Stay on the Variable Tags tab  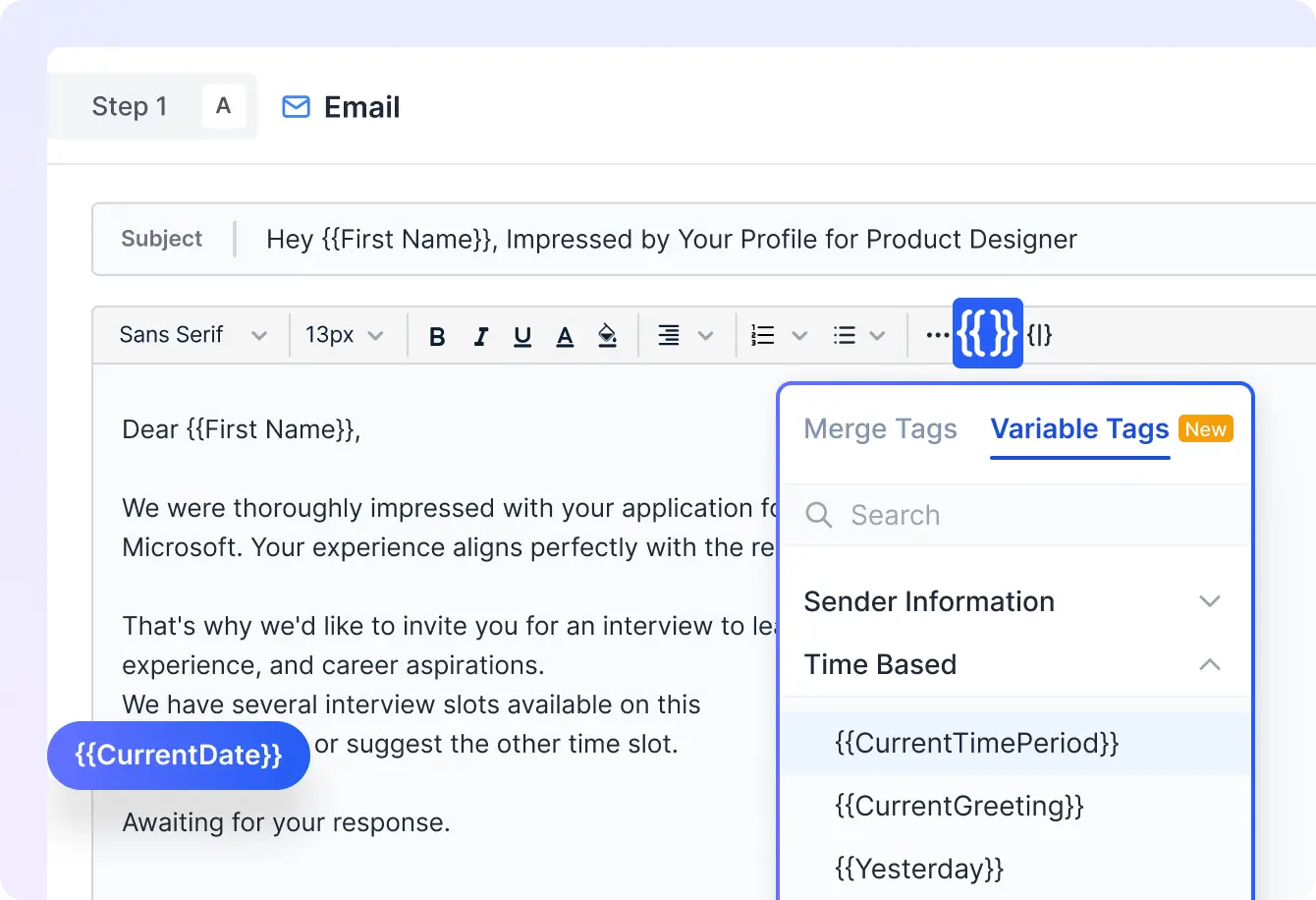click(x=1078, y=428)
